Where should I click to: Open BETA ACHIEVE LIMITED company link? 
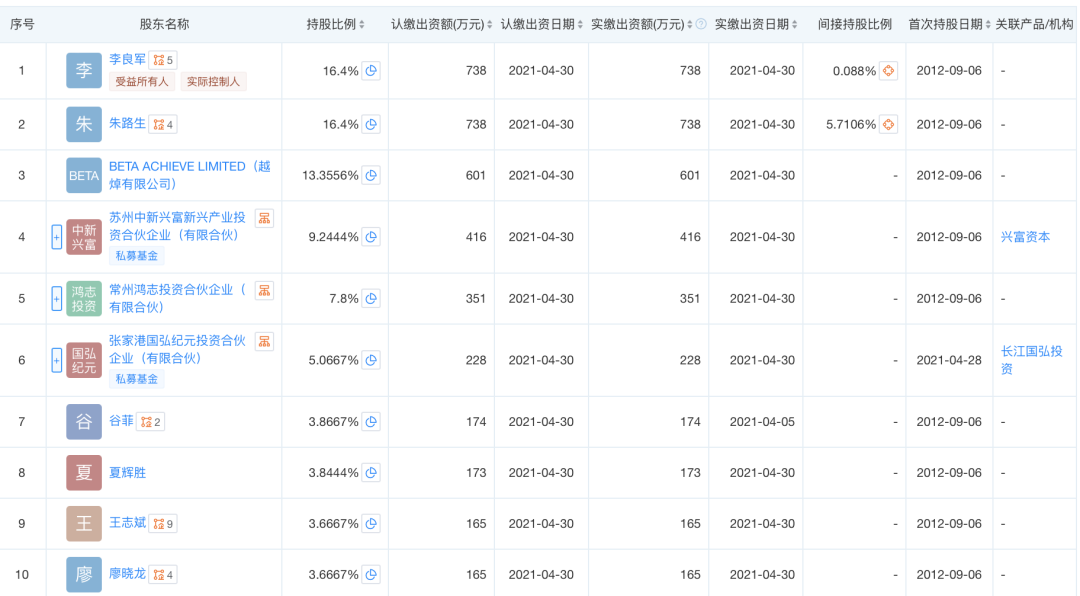pos(190,175)
